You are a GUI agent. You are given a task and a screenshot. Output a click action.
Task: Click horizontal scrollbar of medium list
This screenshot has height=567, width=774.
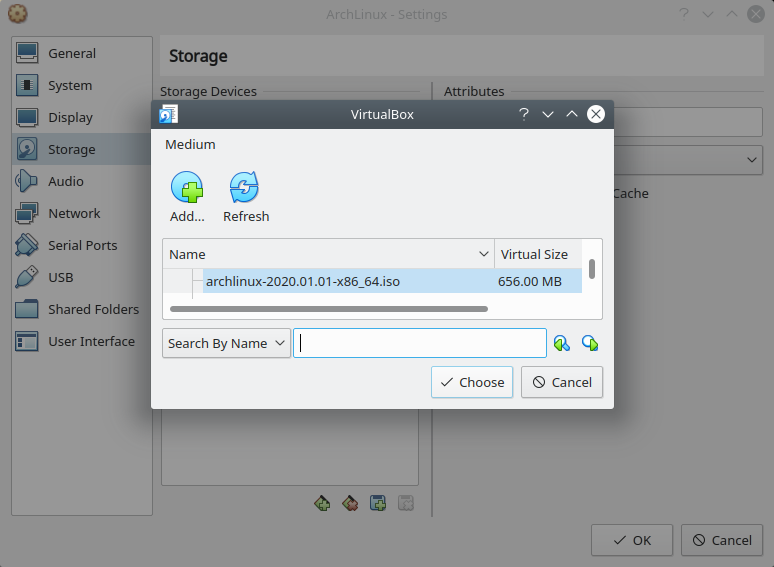click(x=329, y=309)
